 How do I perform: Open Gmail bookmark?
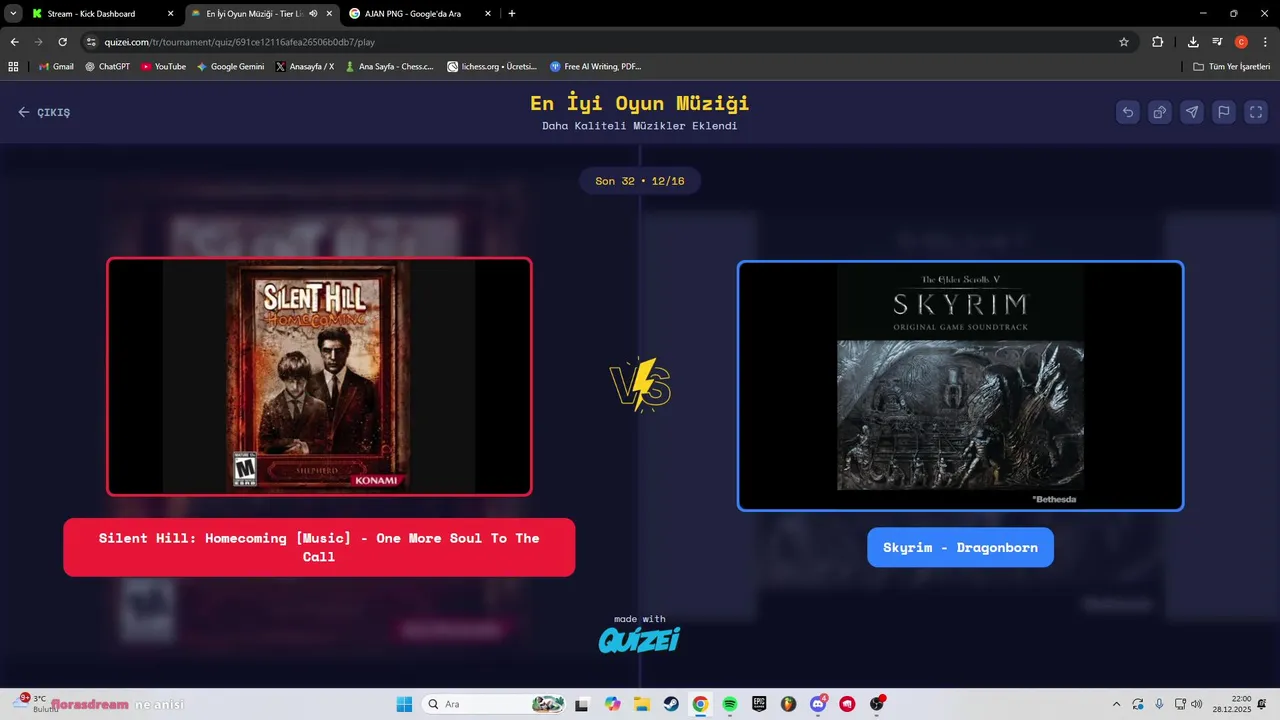tap(56, 67)
